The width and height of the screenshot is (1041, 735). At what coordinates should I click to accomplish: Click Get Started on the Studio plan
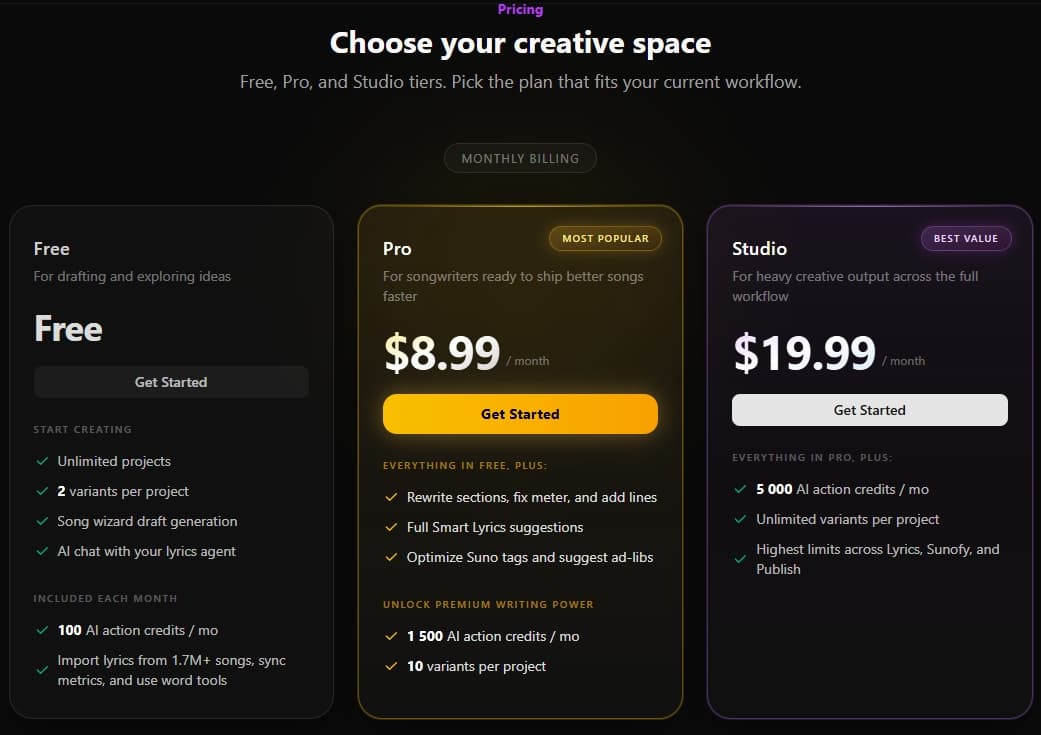point(869,409)
